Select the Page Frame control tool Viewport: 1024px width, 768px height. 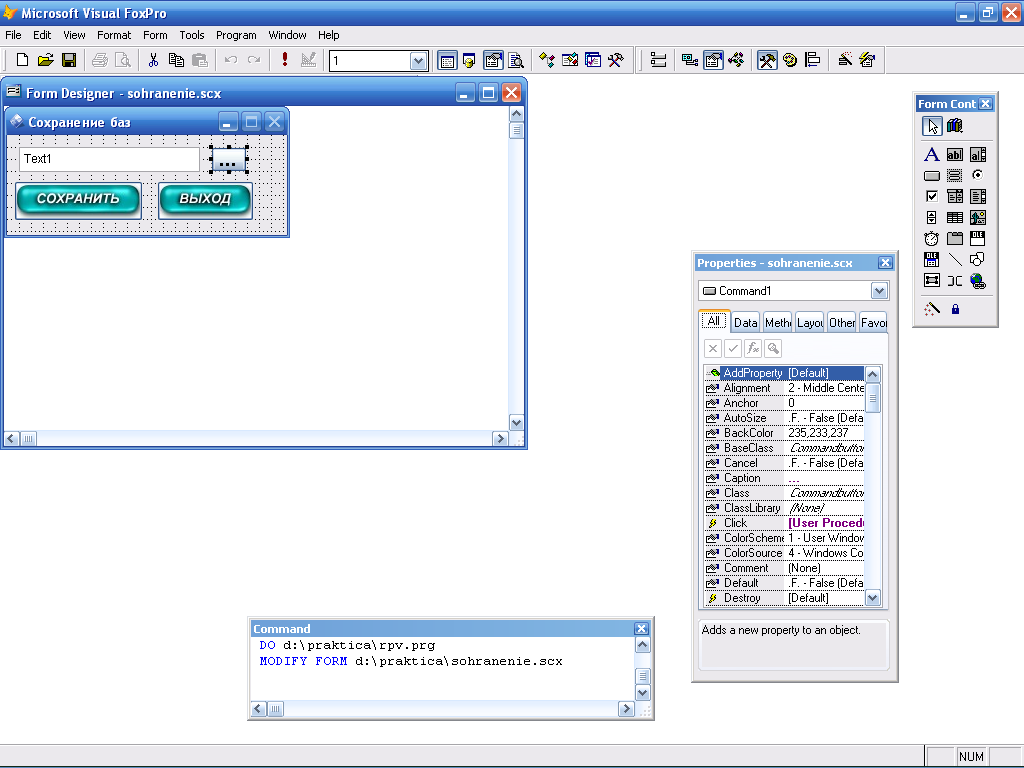tap(955, 238)
